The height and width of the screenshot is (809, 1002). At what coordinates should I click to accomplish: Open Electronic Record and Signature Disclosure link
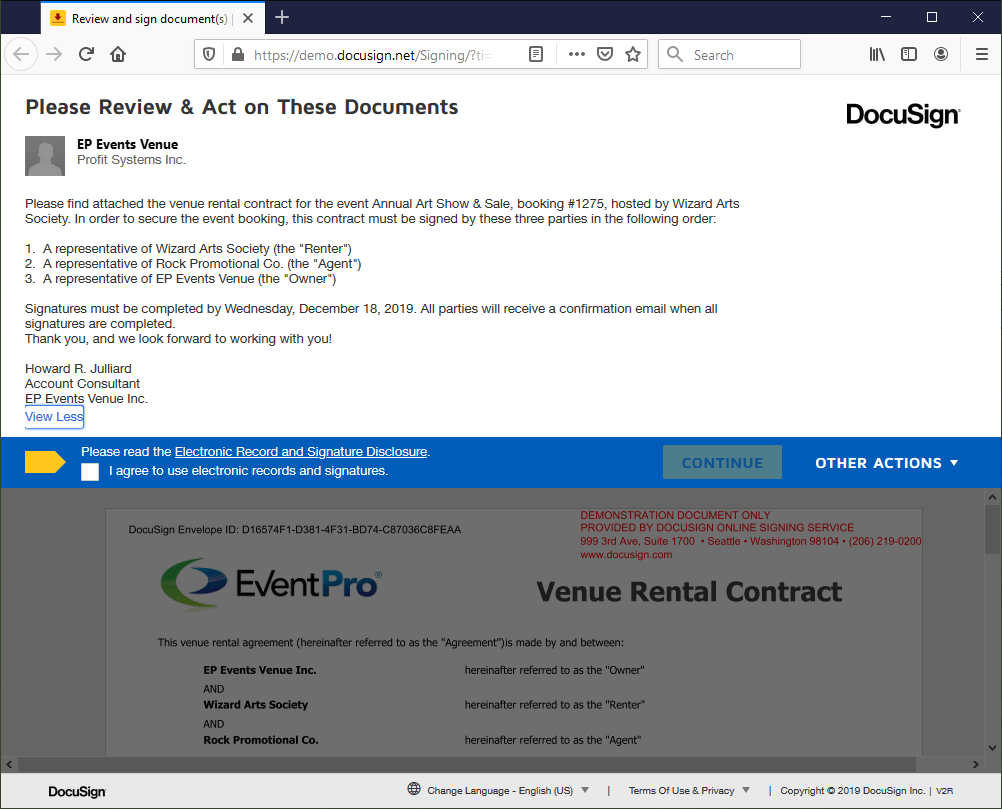click(x=301, y=452)
